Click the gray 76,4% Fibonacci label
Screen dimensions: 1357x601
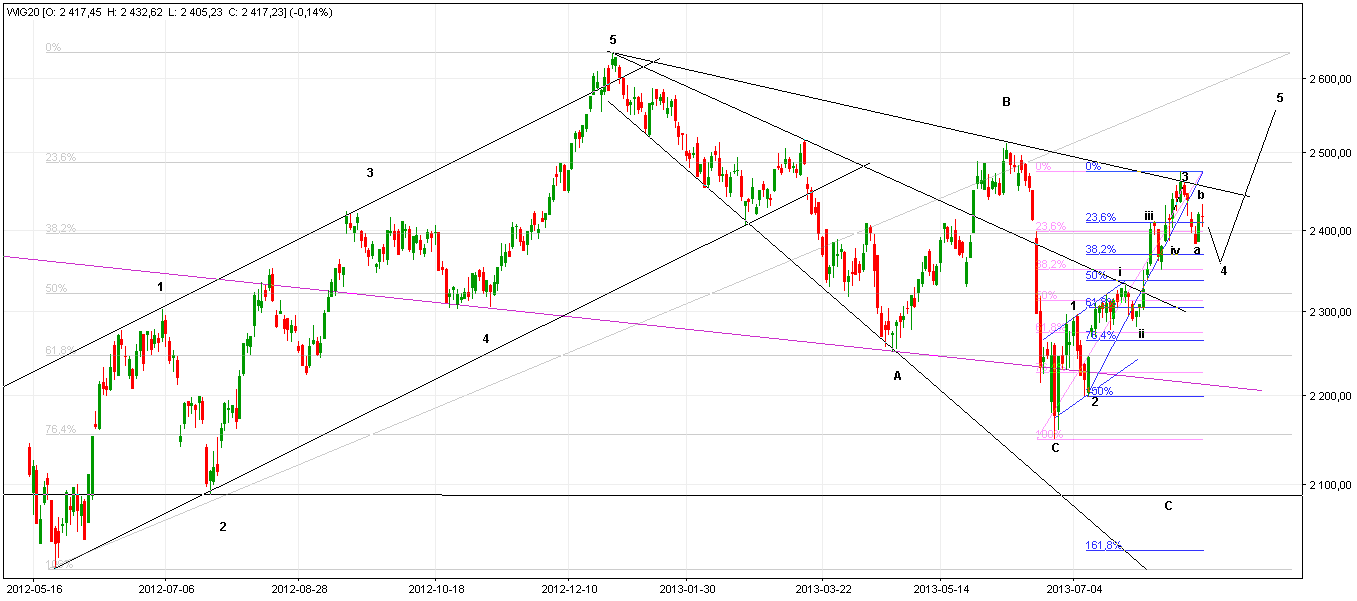61,429
